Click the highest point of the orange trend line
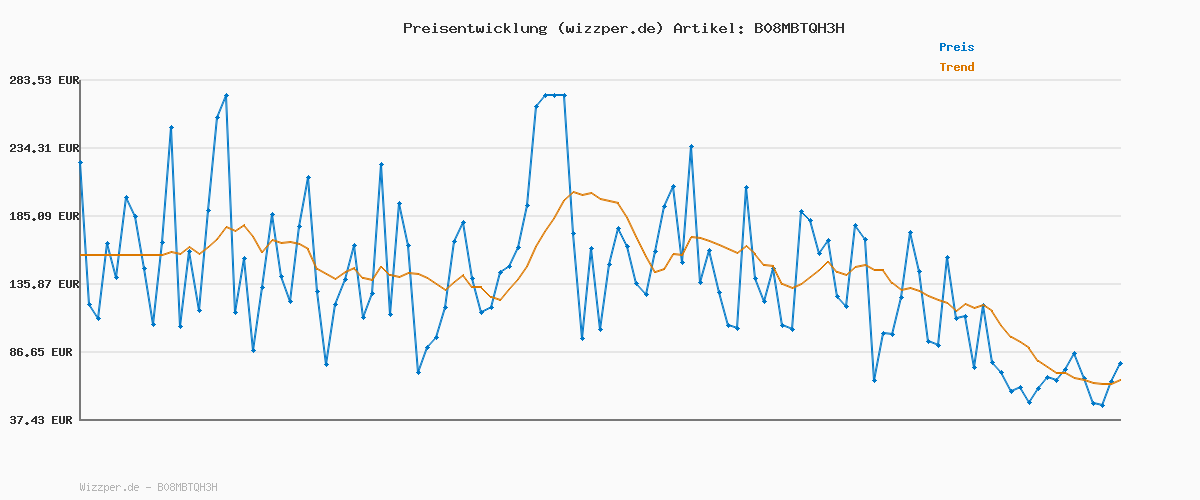The height and width of the screenshot is (500, 1200). [x=574, y=192]
